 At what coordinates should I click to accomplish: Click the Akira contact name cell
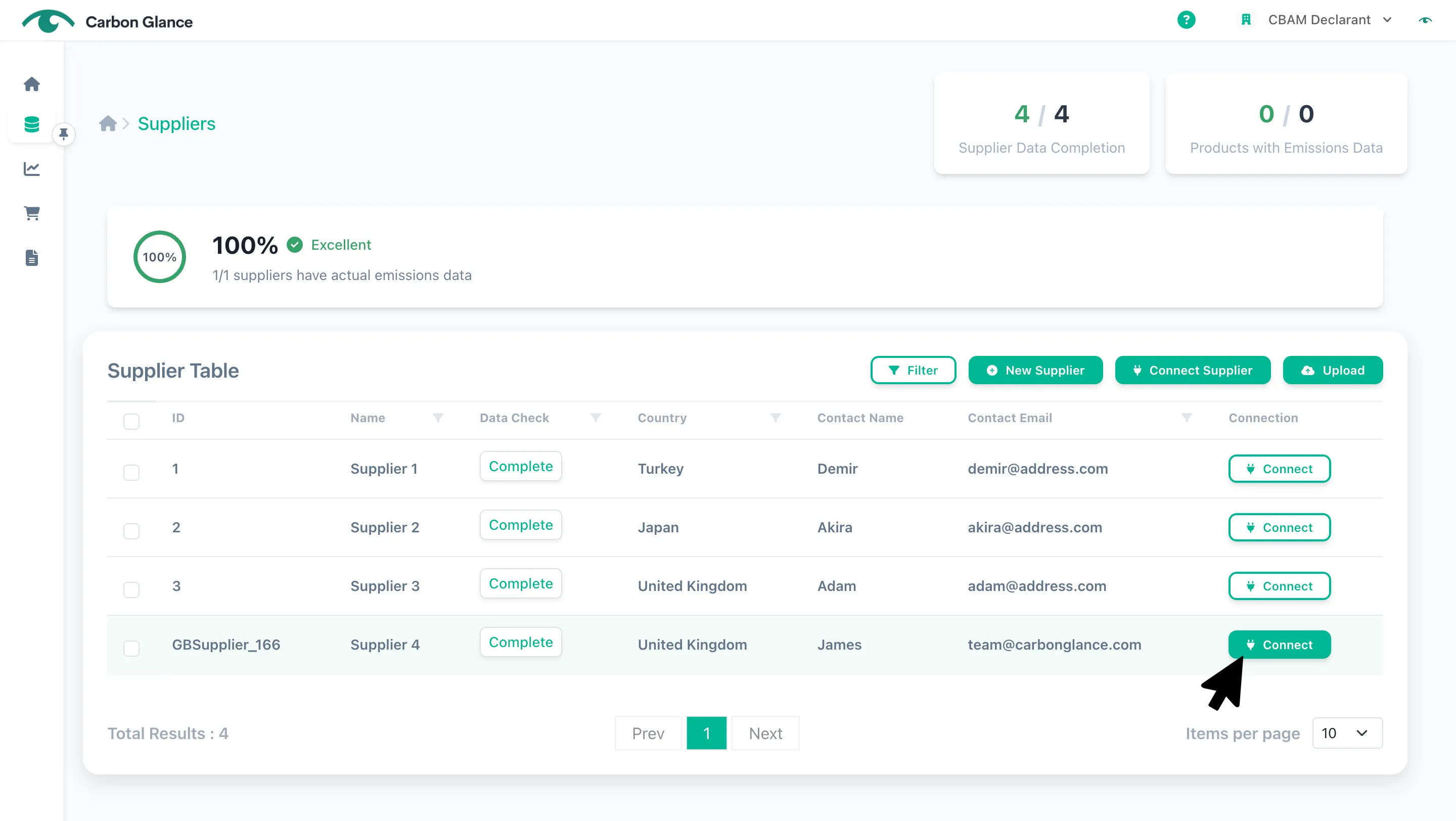(x=835, y=527)
